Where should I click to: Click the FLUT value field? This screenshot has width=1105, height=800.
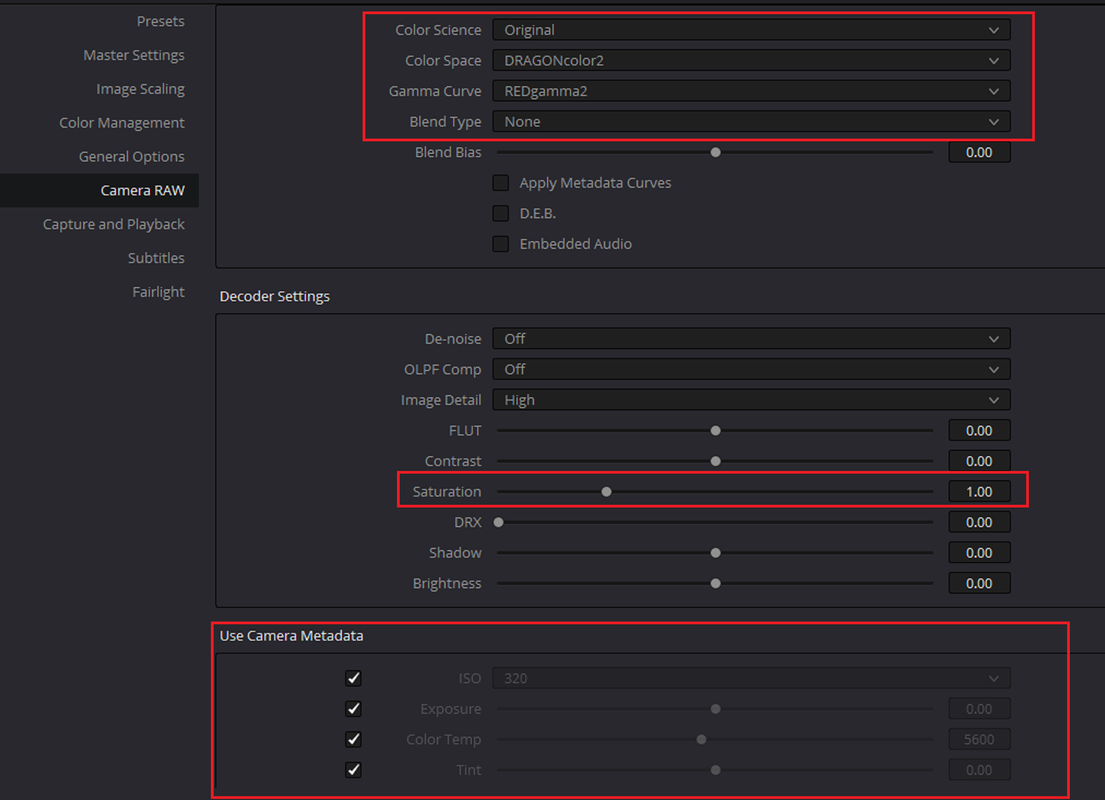point(979,431)
